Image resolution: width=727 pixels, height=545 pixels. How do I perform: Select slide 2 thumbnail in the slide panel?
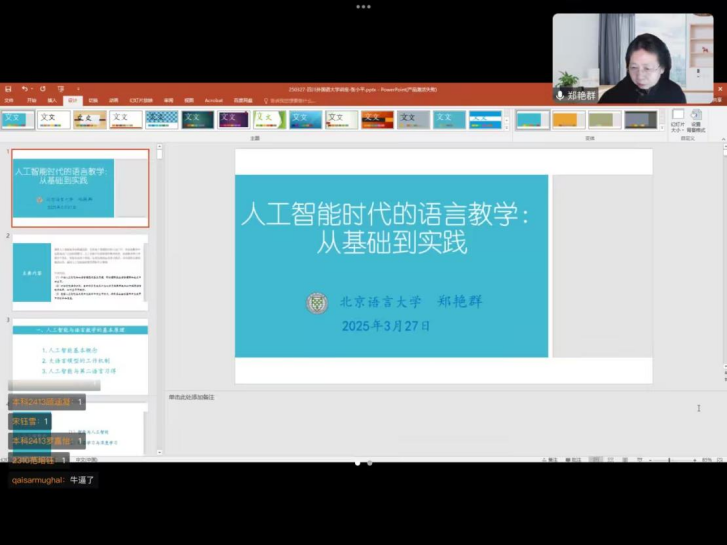(80, 271)
